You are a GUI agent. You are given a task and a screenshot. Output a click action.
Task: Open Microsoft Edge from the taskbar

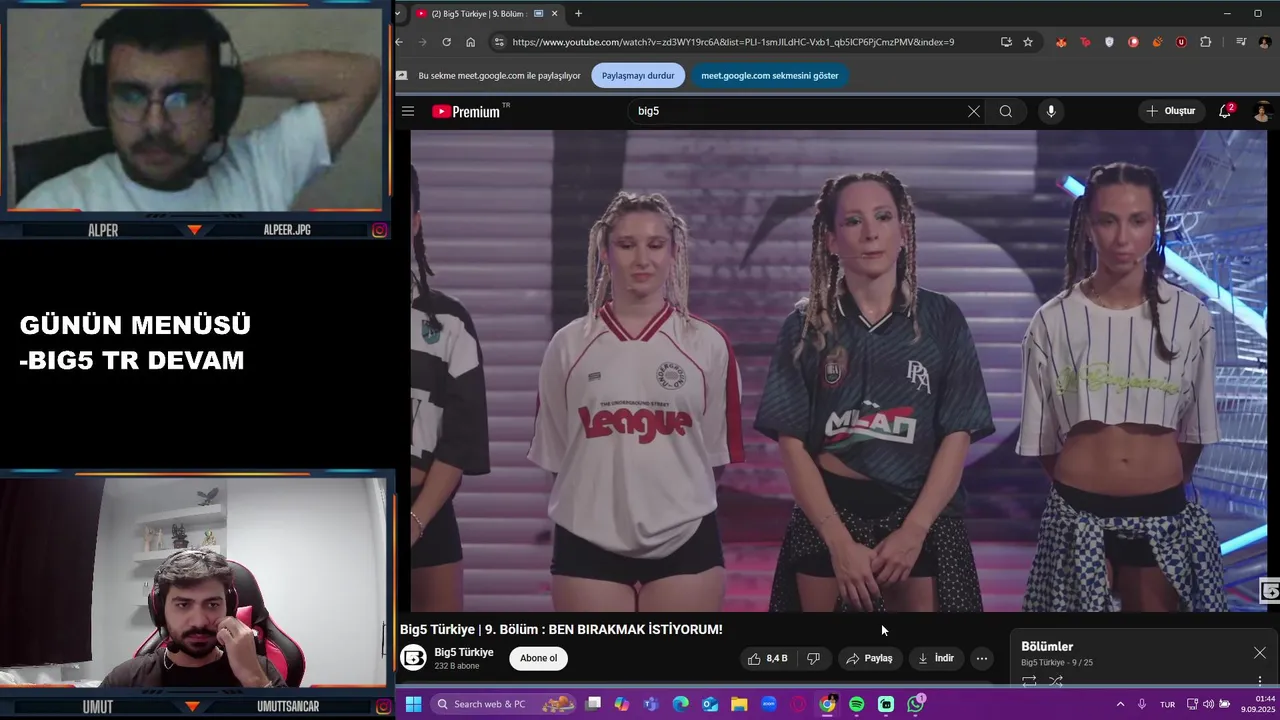[680, 704]
